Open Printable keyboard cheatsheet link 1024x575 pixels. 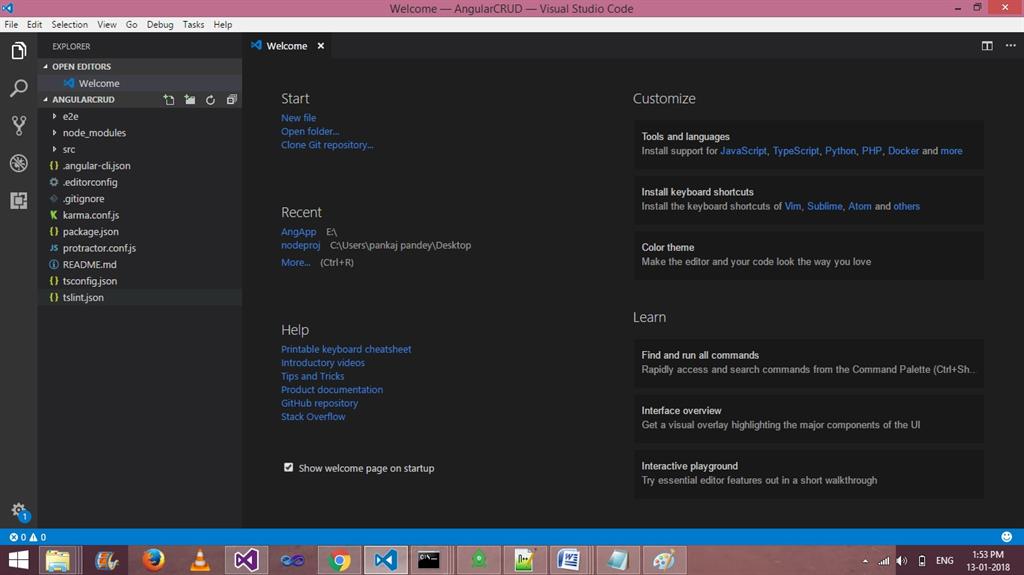(346, 350)
